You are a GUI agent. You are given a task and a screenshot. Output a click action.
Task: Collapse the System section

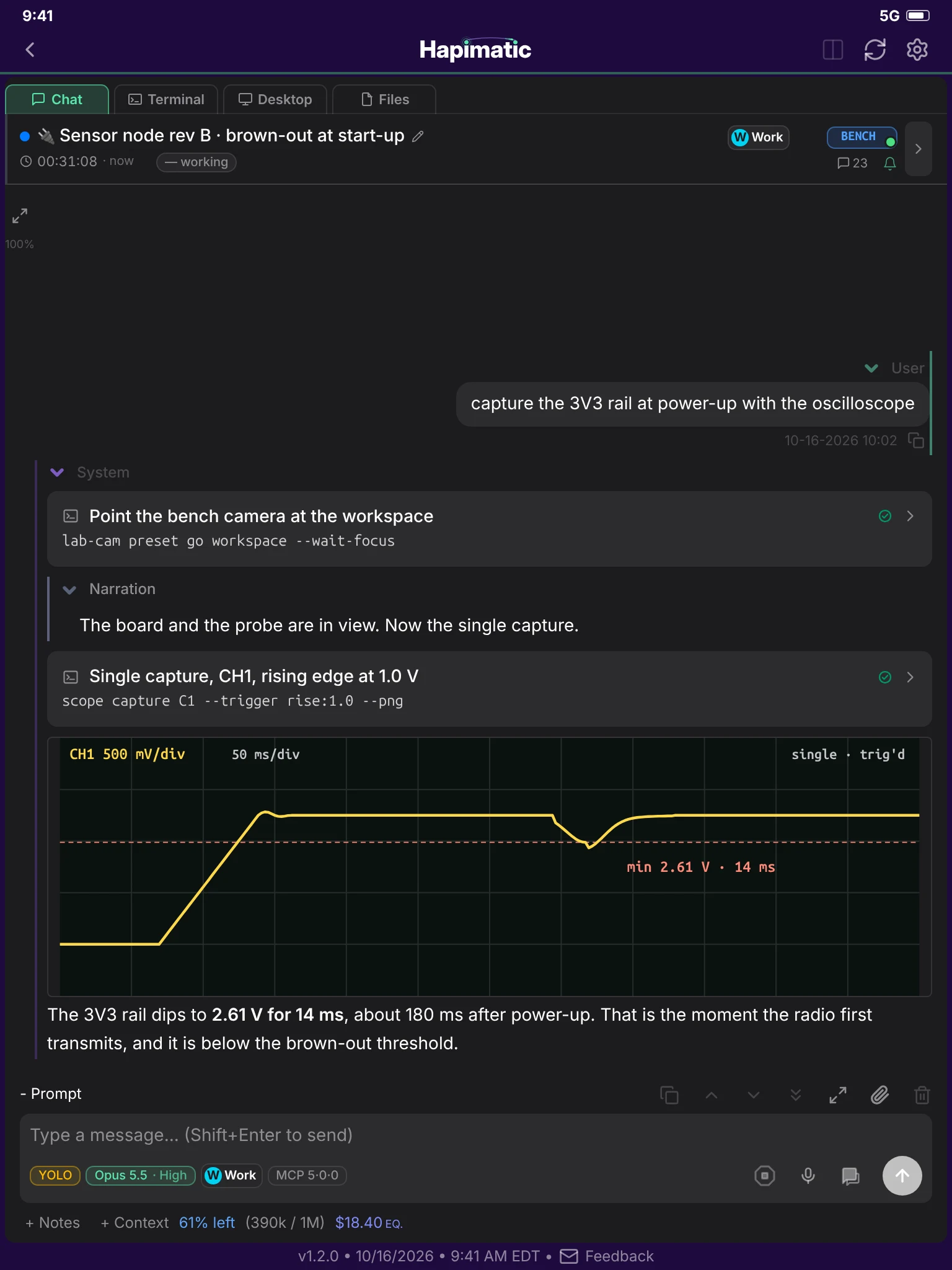57,473
